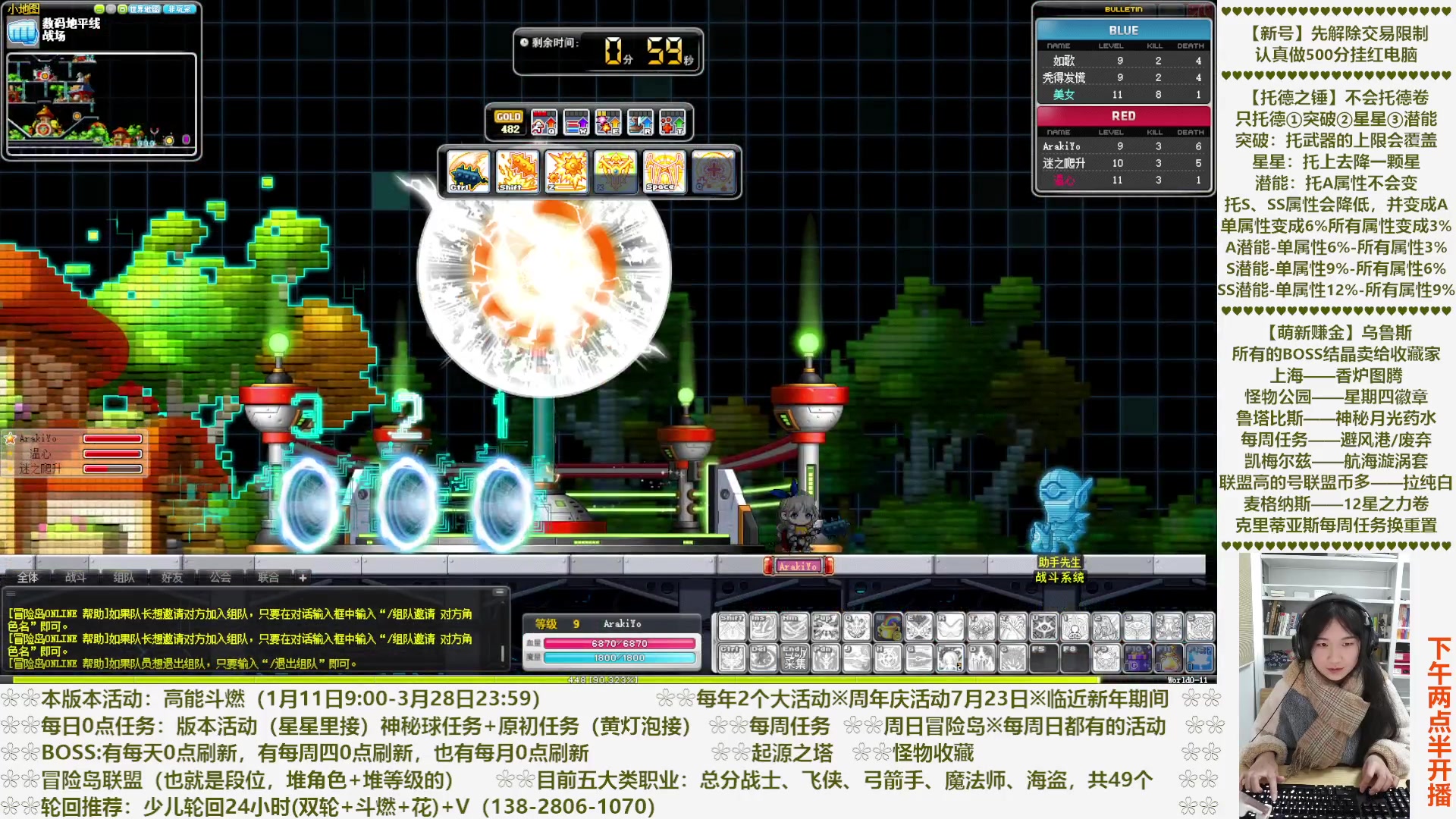1456x819 pixels.
Task: Click the quickslot 1 character silhouette icon
Action: pyautogui.click(x=1075, y=627)
